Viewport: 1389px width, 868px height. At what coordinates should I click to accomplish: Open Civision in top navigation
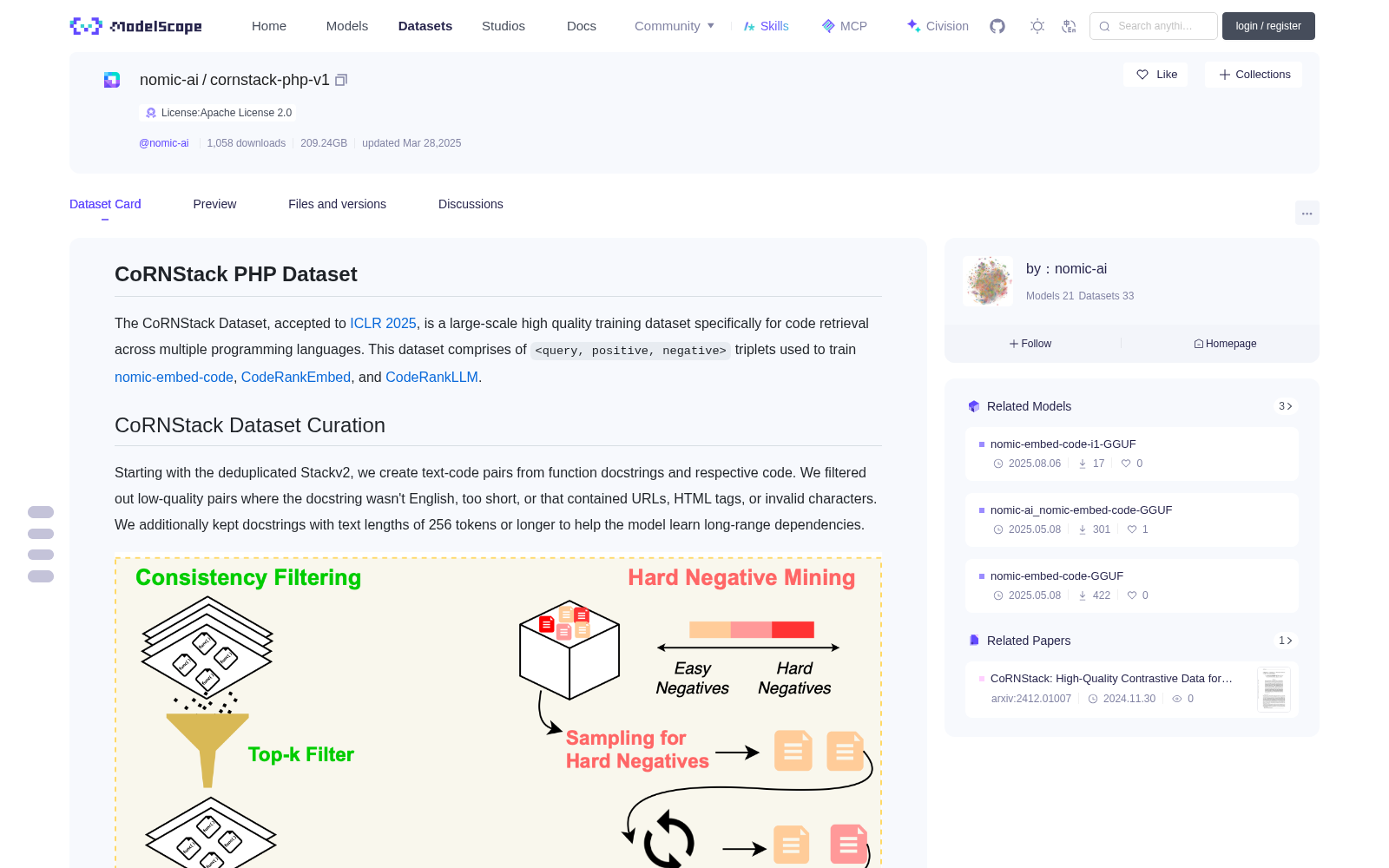click(x=938, y=26)
